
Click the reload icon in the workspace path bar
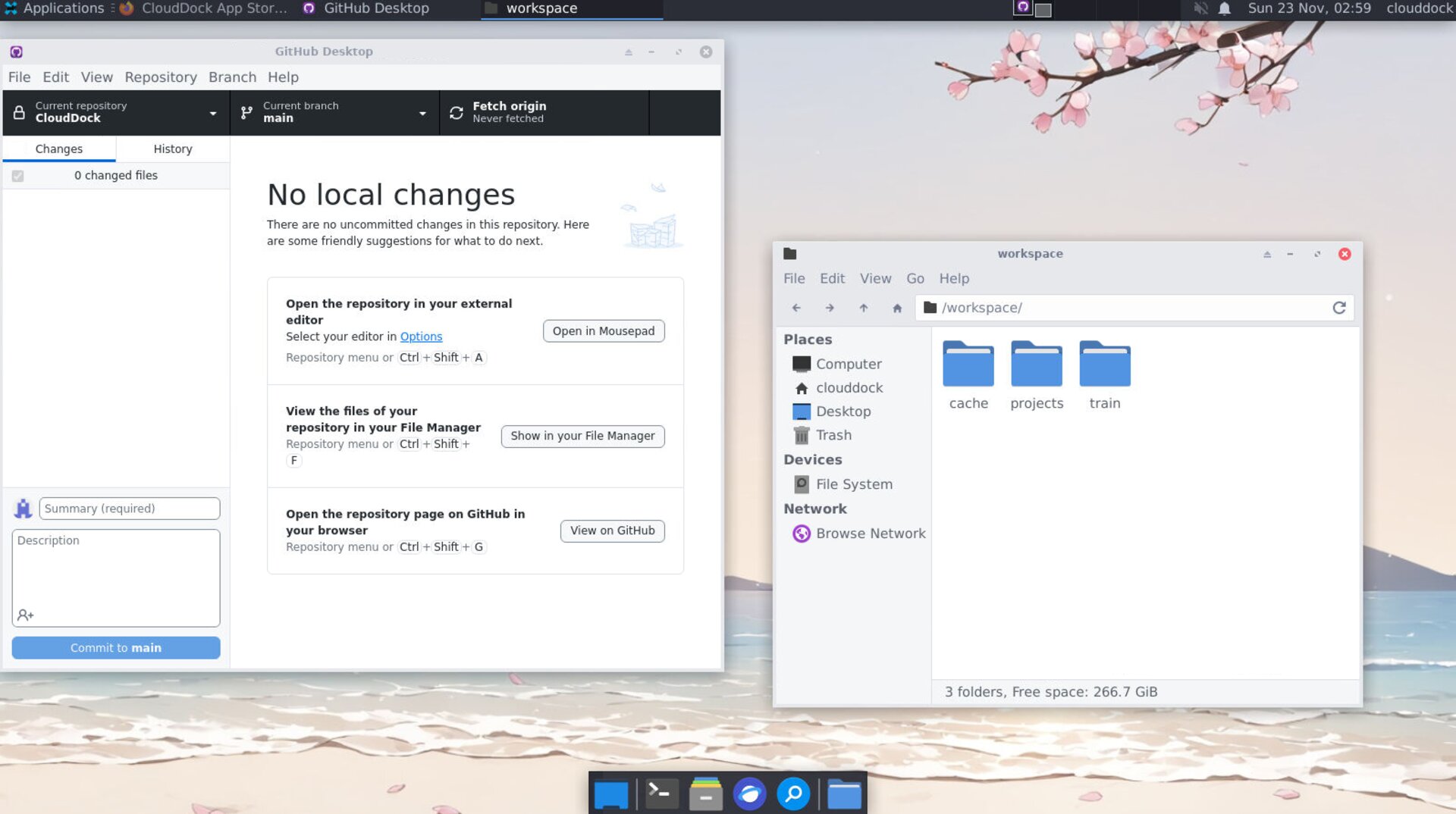point(1338,308)
